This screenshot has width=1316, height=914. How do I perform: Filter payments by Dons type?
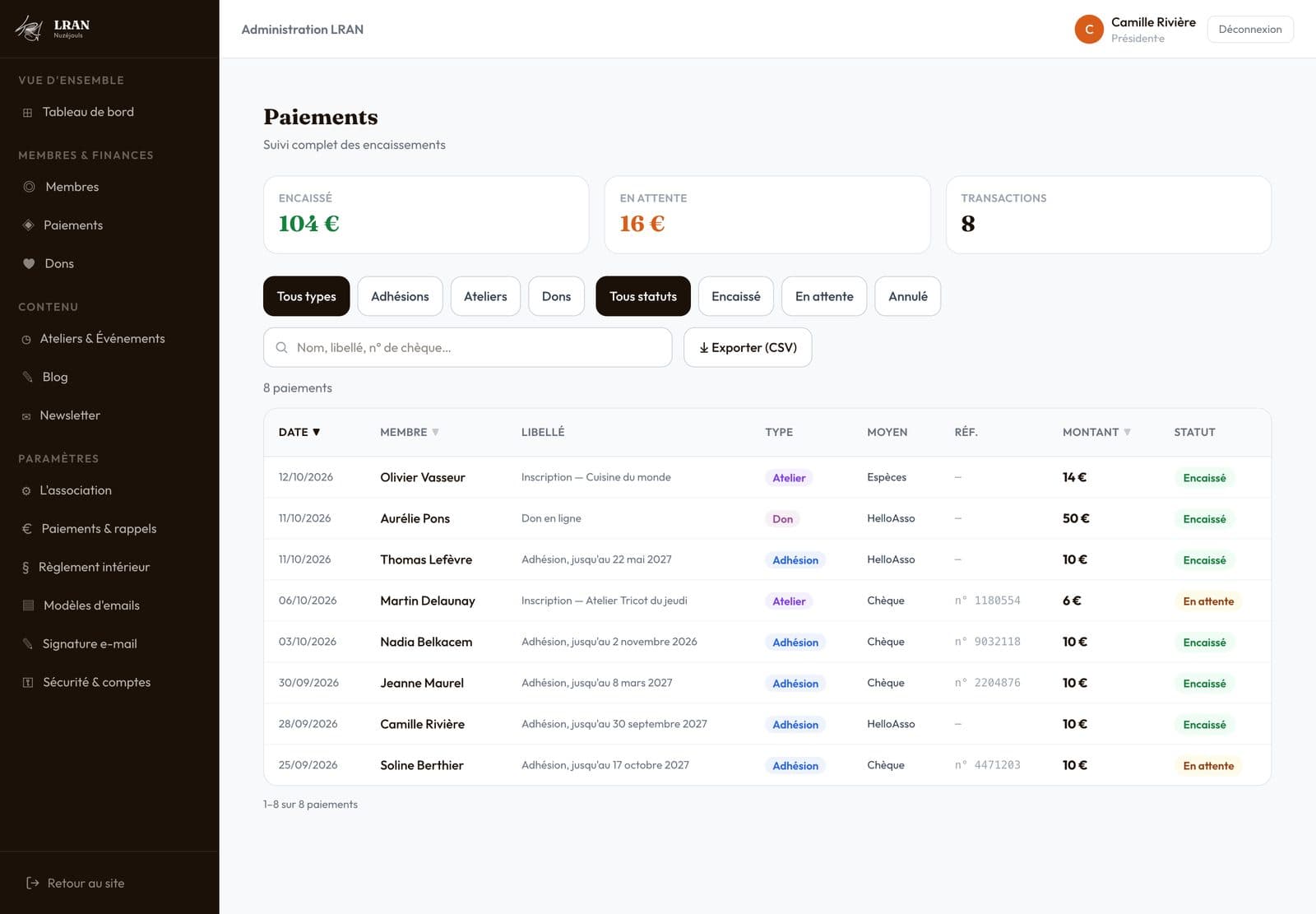556,296
